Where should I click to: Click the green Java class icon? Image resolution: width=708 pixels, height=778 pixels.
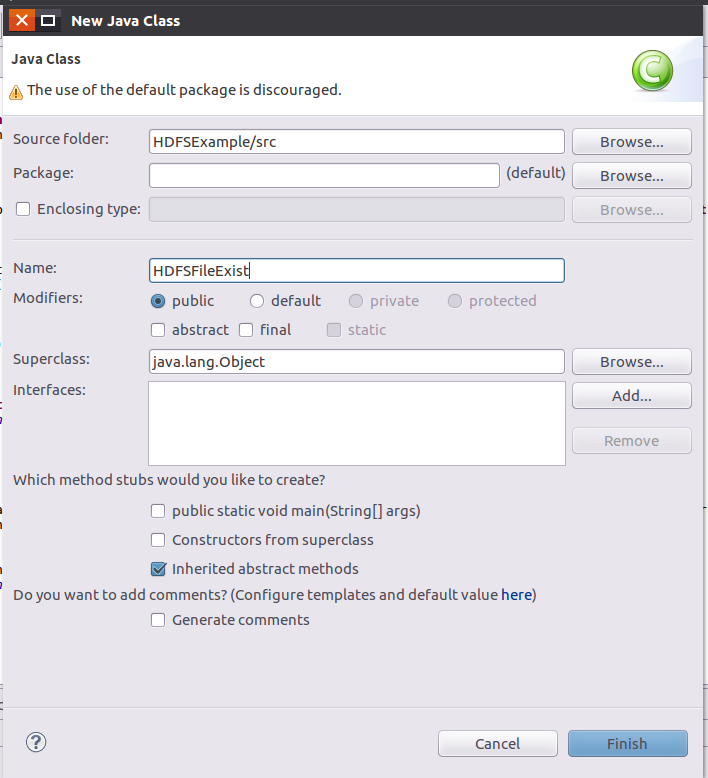click(652, 71)
